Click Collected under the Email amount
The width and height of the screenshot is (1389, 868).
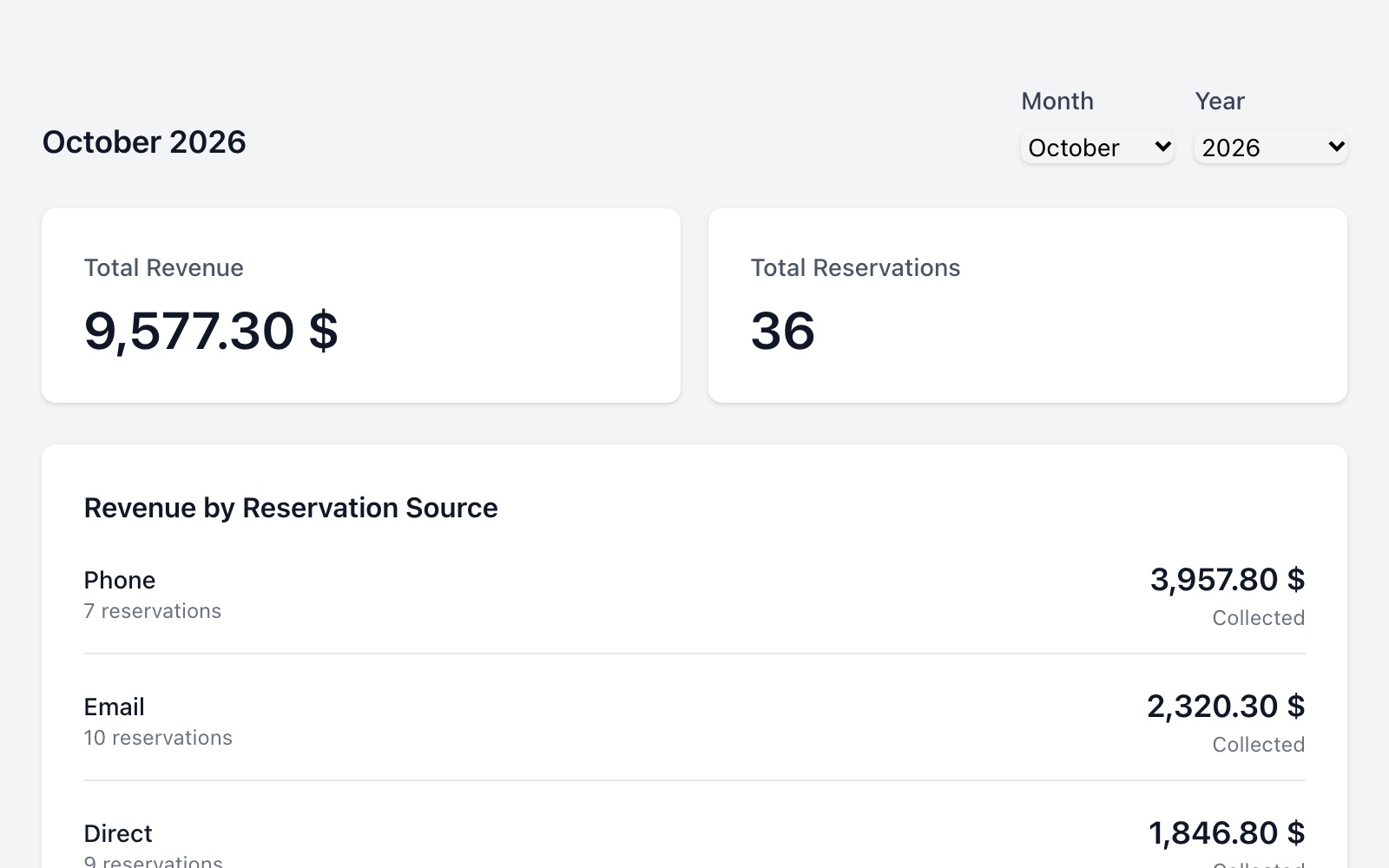click(x=1259, y=745)
